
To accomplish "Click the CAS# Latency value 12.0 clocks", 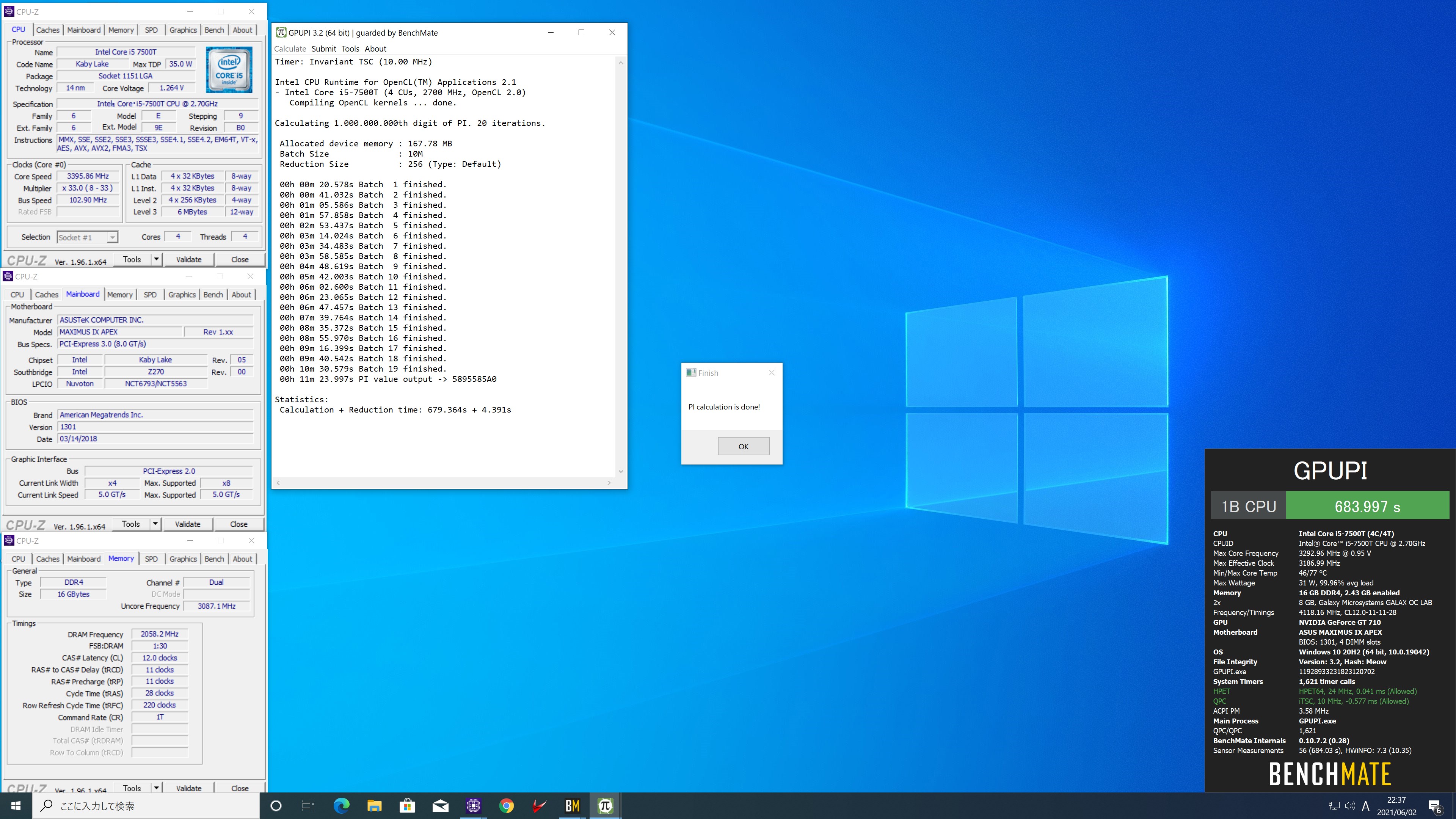I will (159, 658).
